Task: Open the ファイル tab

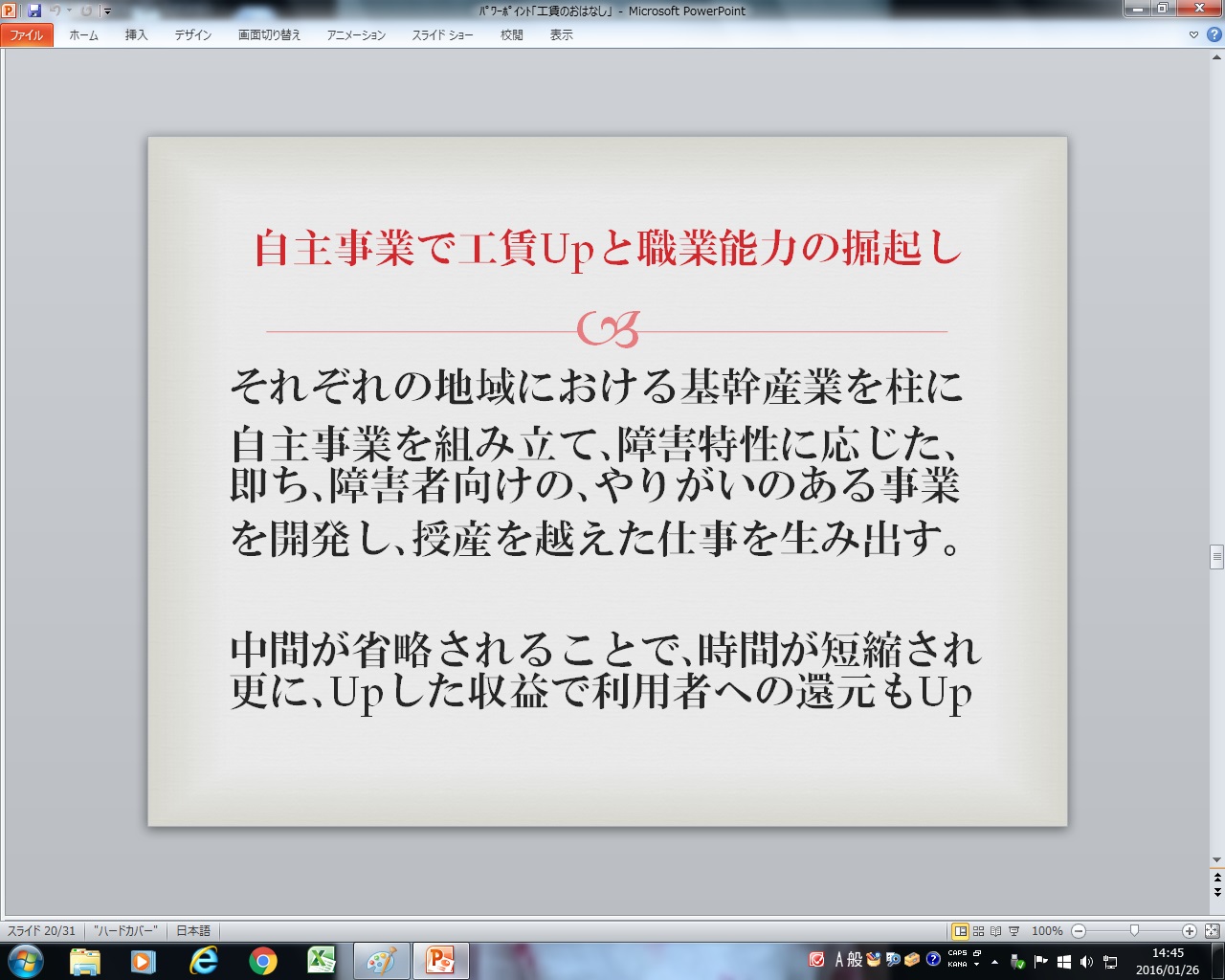Action: click(27, 34)
